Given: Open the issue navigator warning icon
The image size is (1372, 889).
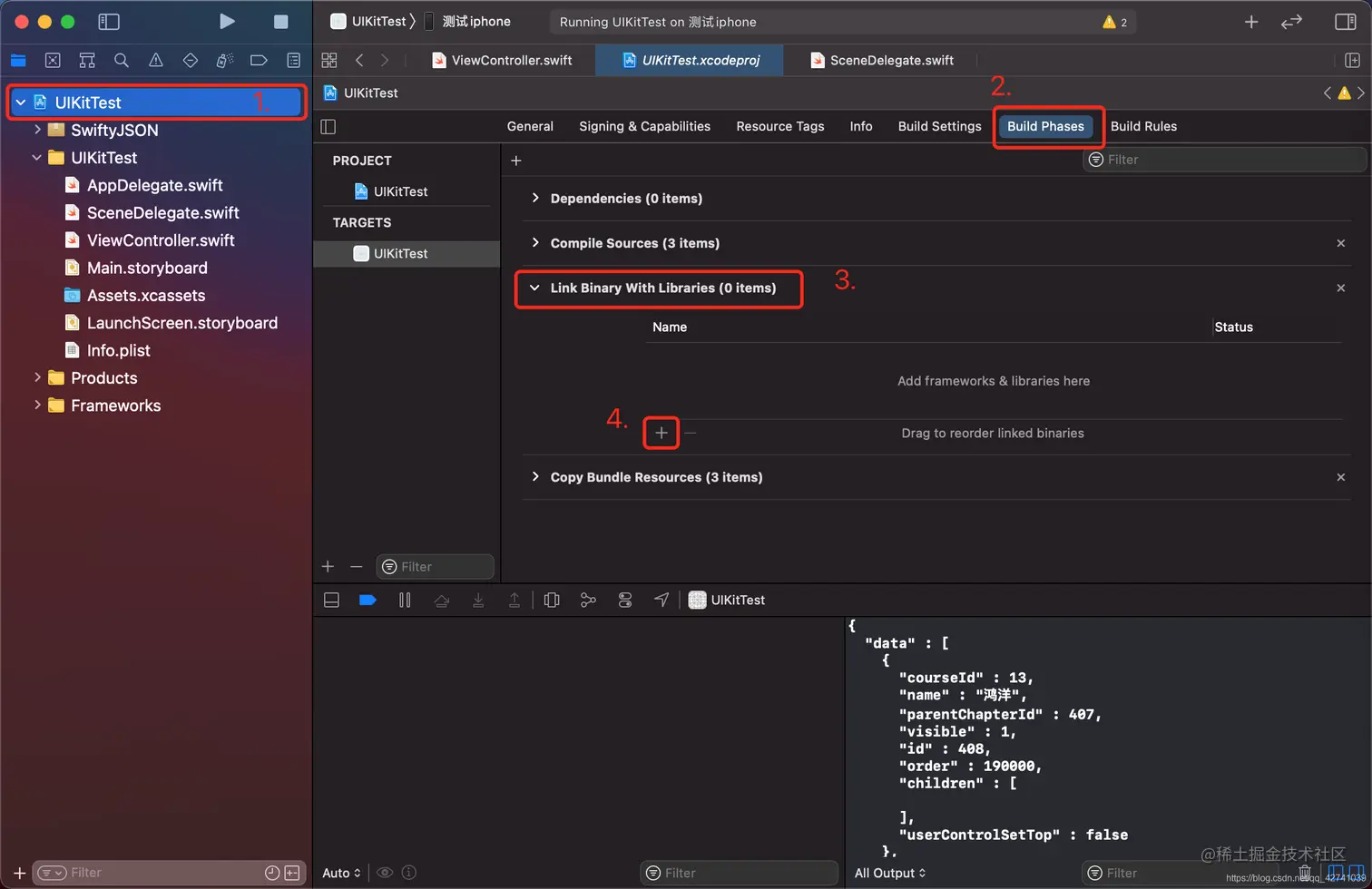Looking at the screenshot, I should (x=156, y=60).
